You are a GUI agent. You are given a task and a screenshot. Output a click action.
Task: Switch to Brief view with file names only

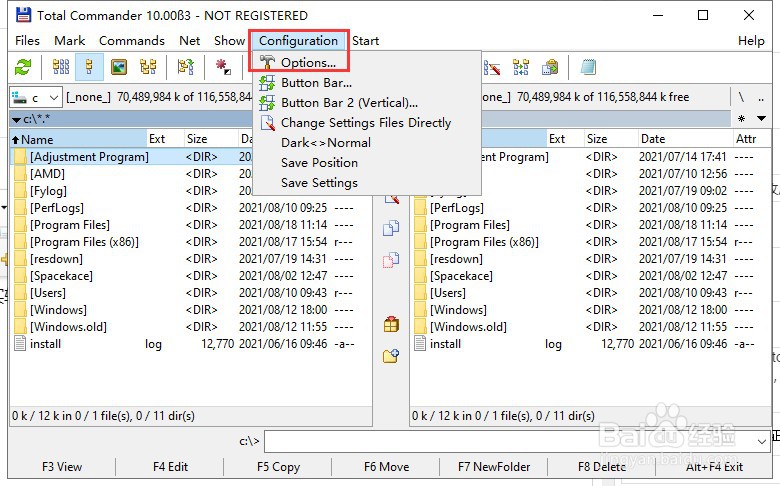[61, 67]
